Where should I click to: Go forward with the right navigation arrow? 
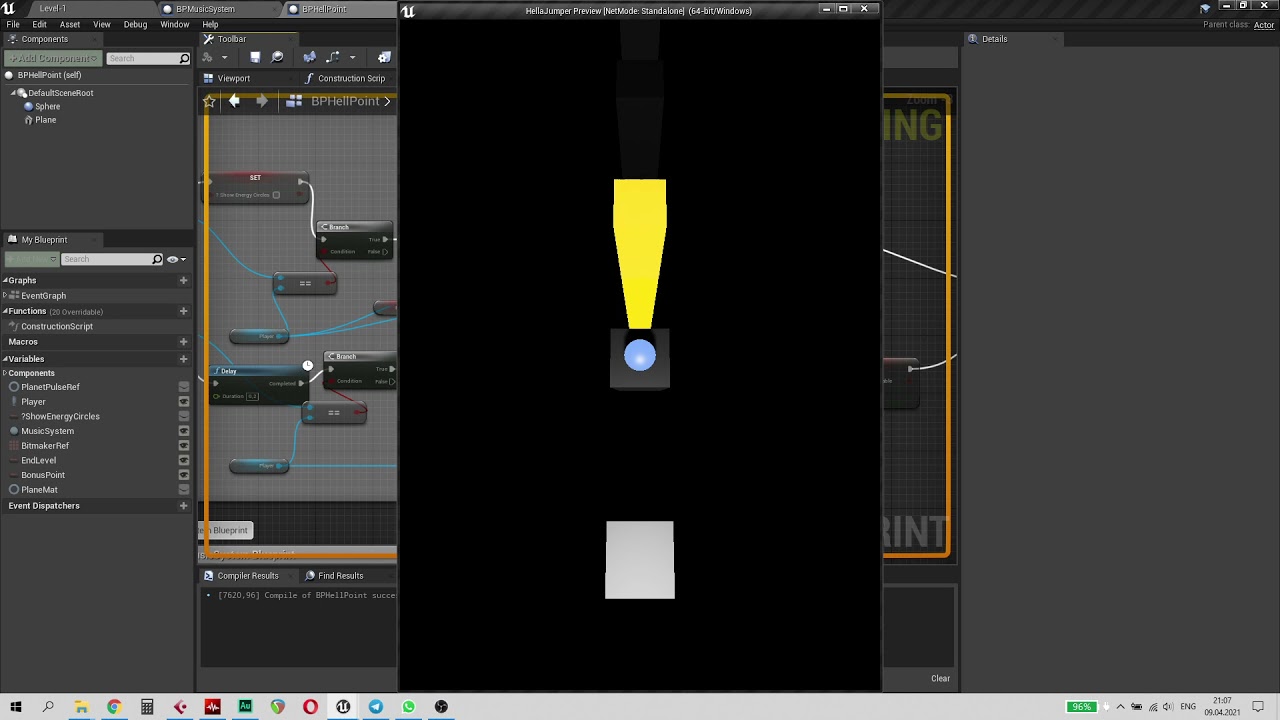tap(262, 101)
